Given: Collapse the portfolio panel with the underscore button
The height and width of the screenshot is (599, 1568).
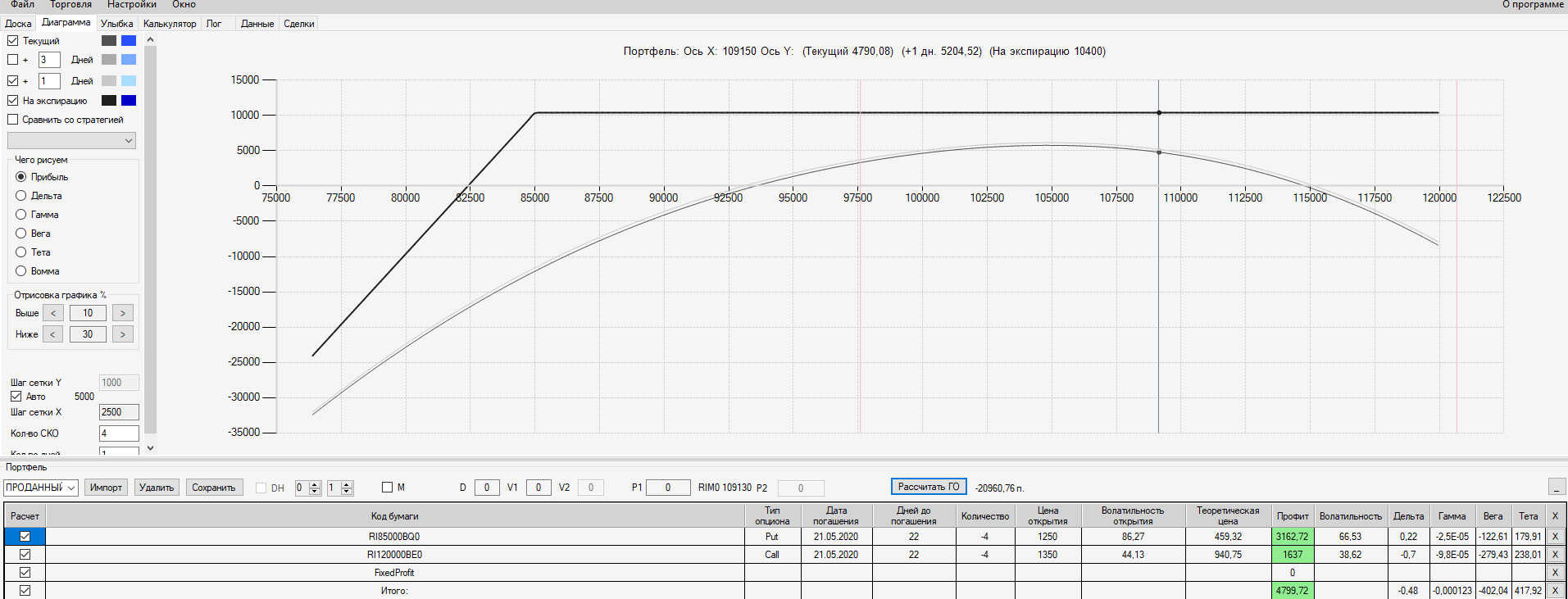Looking at the screenshot, I should click(1557, 487).
